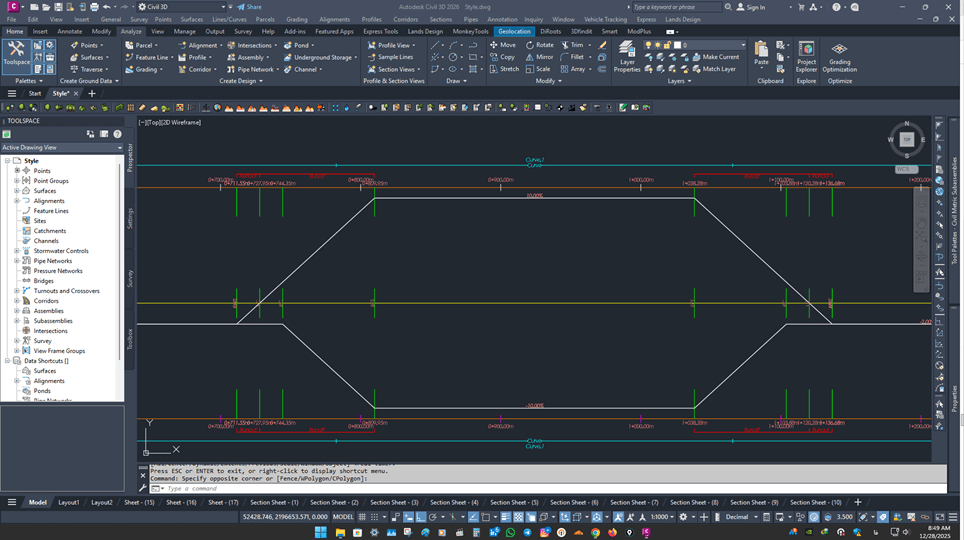
Task: Expand the Point Groups tree node
Action: (x=17, y=181)
